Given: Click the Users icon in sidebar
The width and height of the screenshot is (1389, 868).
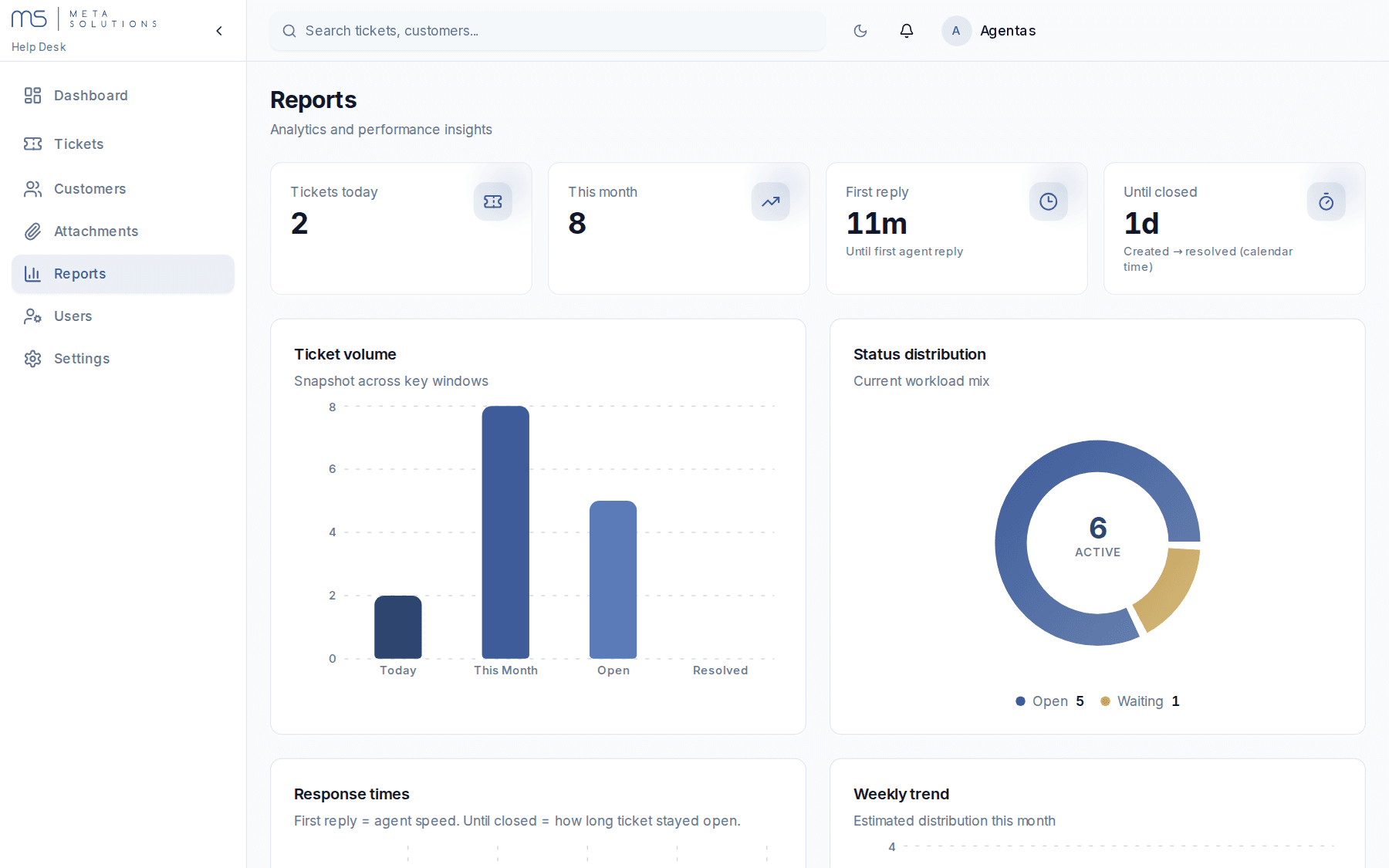Looking at the screenshot, I should 32,316.
